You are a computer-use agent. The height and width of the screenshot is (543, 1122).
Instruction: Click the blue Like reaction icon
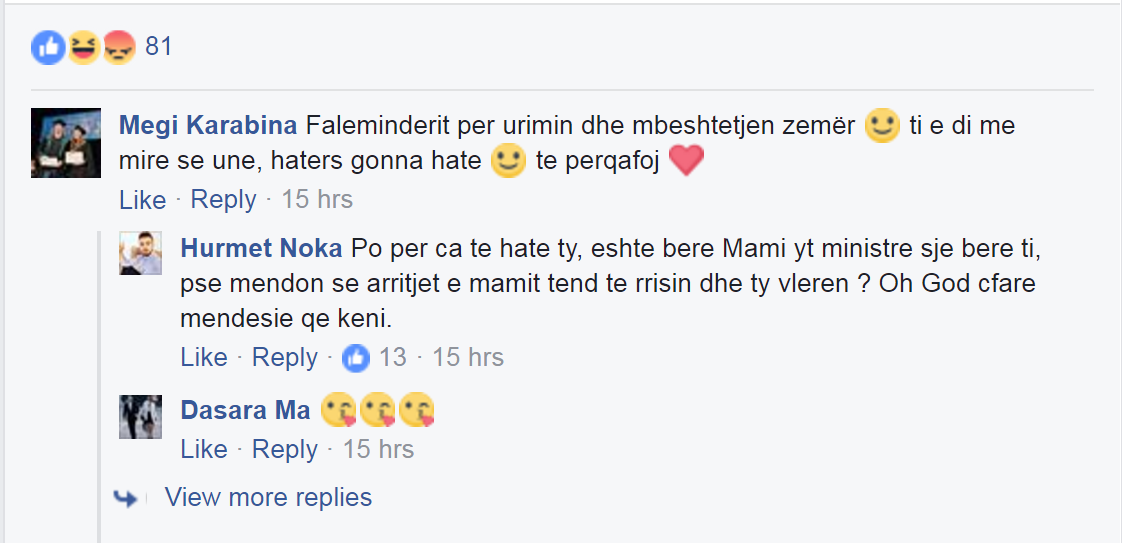coord(48,47)
